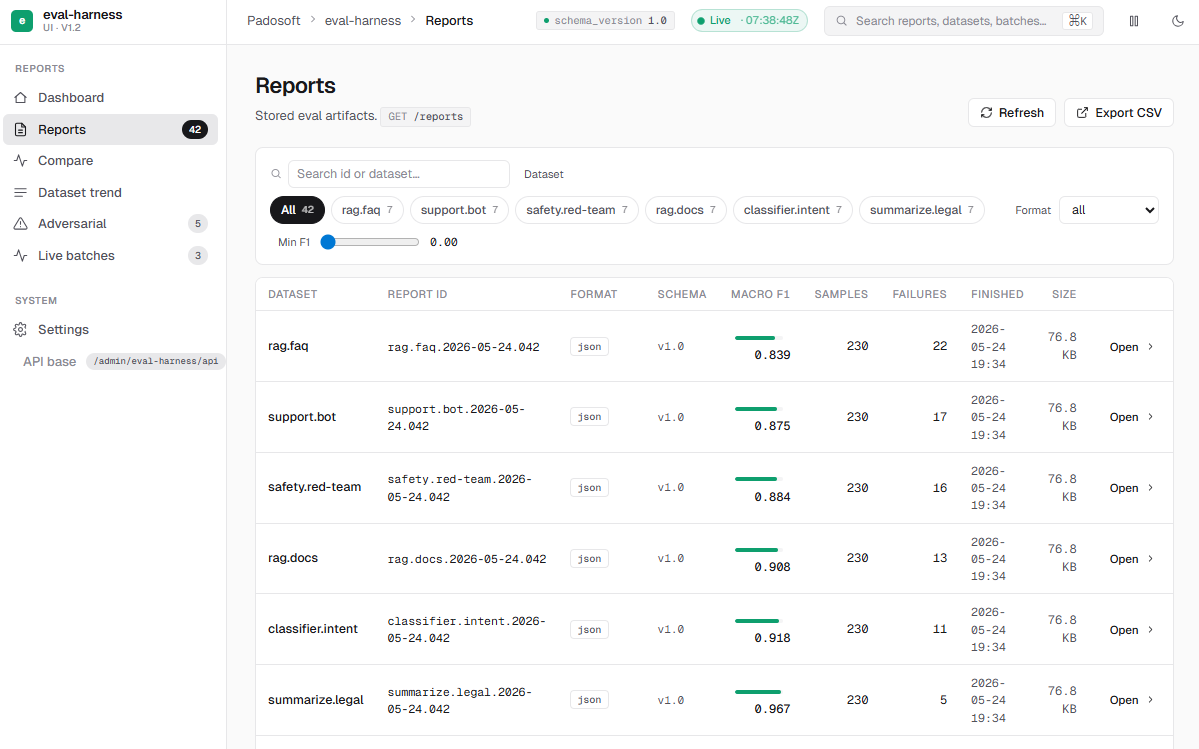The height and width of the screenshot is (749, 1199).
Task: Click the json format tag on rag.faq row
Action: click(589, 347)
